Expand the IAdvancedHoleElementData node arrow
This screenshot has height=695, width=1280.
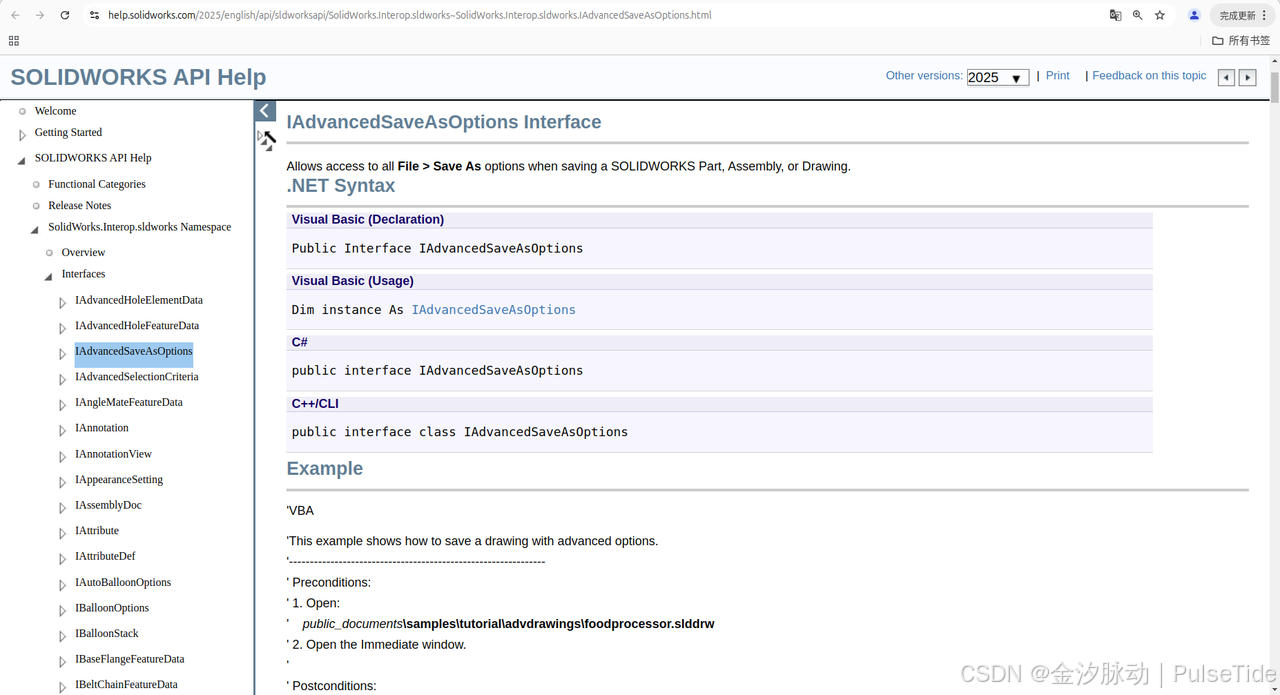[62, 303]
